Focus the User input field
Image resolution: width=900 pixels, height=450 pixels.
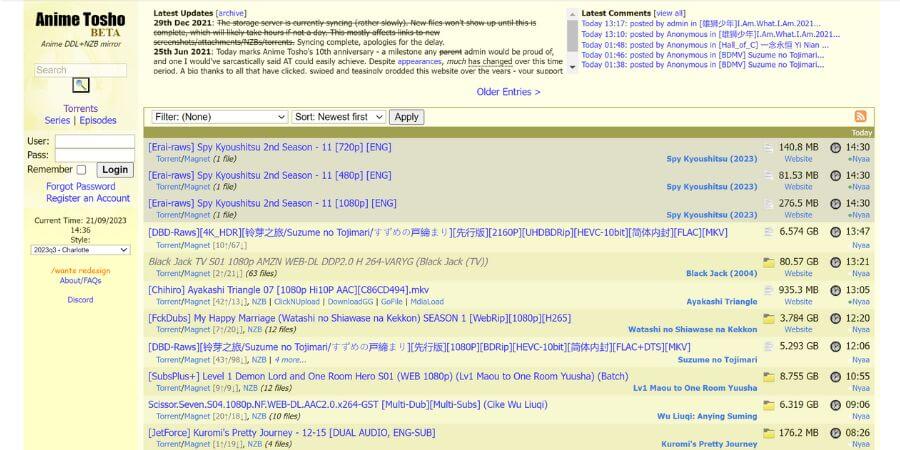tap(94, 142)
